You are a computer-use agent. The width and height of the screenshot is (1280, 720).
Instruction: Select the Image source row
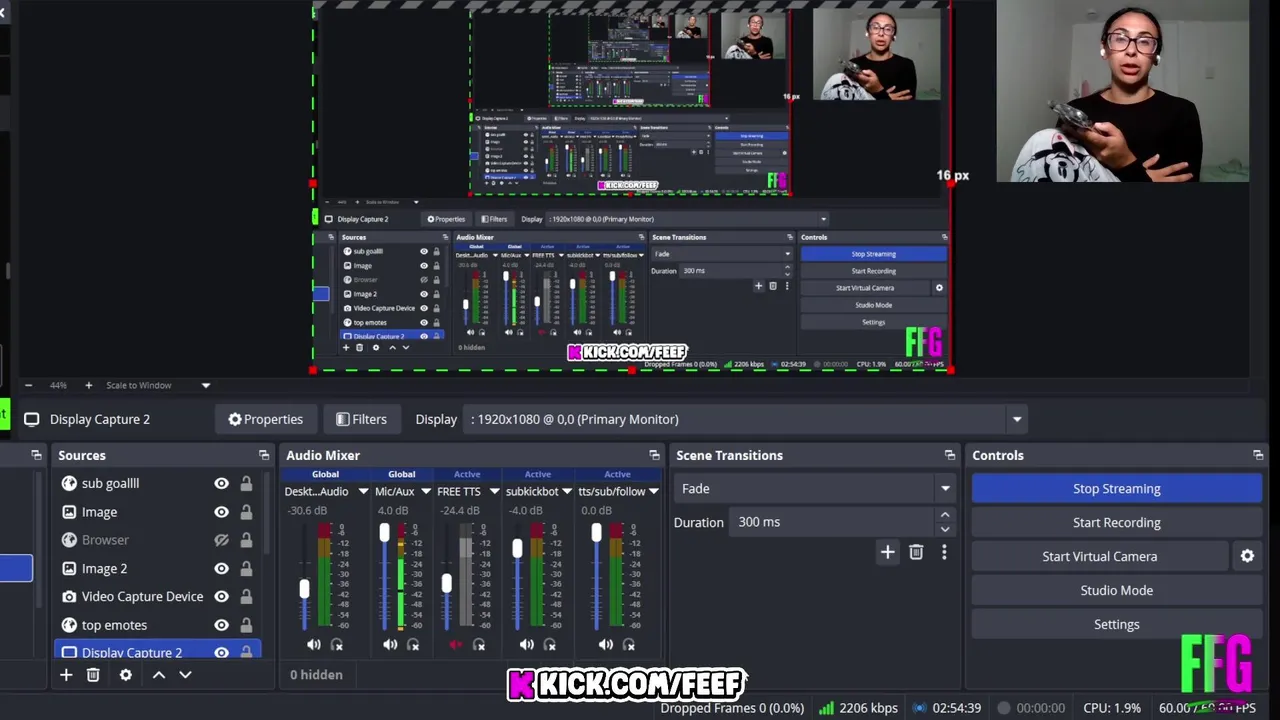click(158, 512)
